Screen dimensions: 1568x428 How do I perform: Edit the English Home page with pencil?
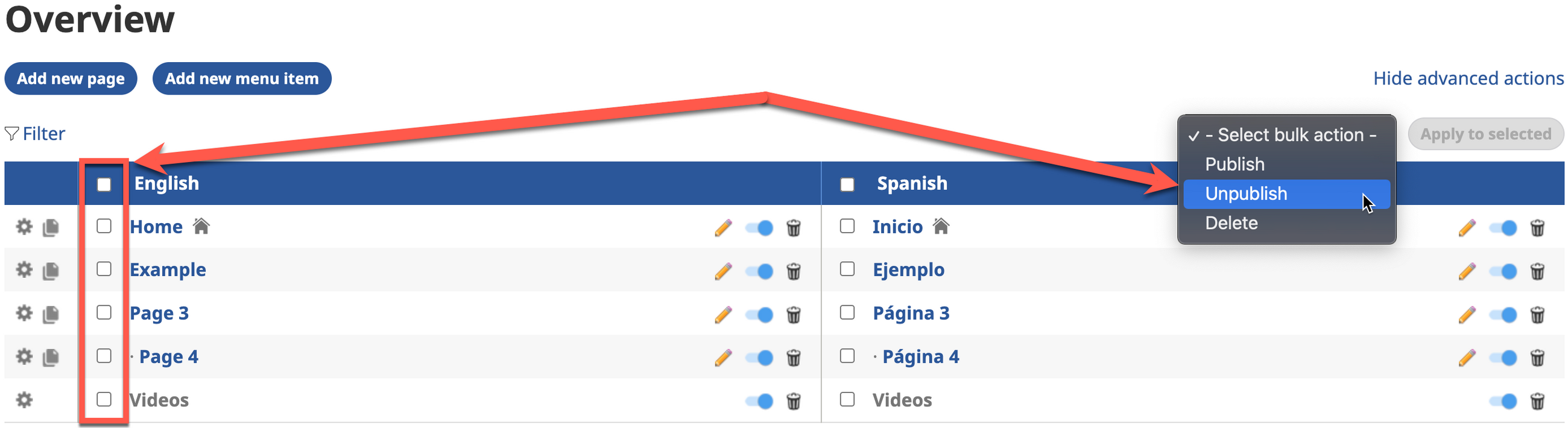click(723, 228)
